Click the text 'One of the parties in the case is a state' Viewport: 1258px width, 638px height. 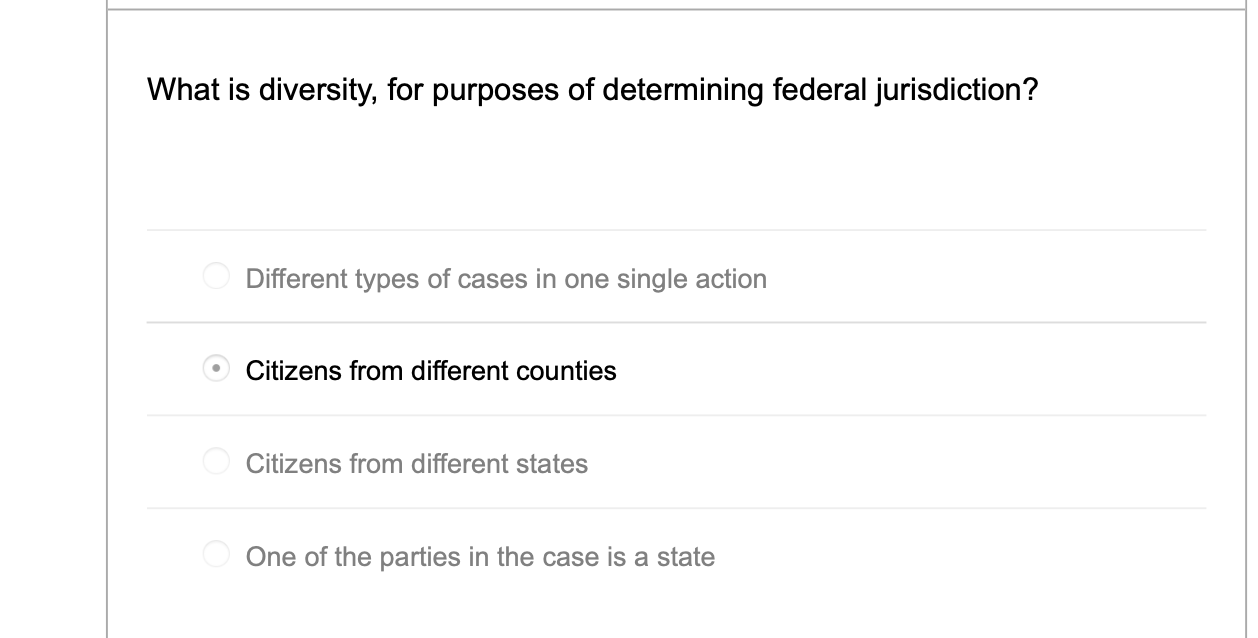(x=480, y=556)
